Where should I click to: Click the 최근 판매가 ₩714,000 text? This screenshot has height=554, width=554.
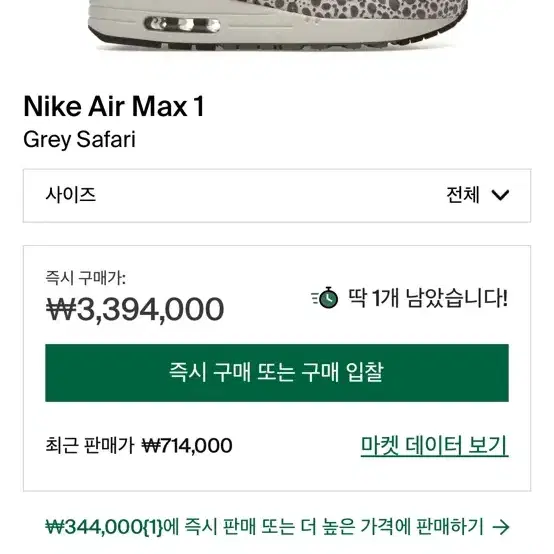click(139, 446)
